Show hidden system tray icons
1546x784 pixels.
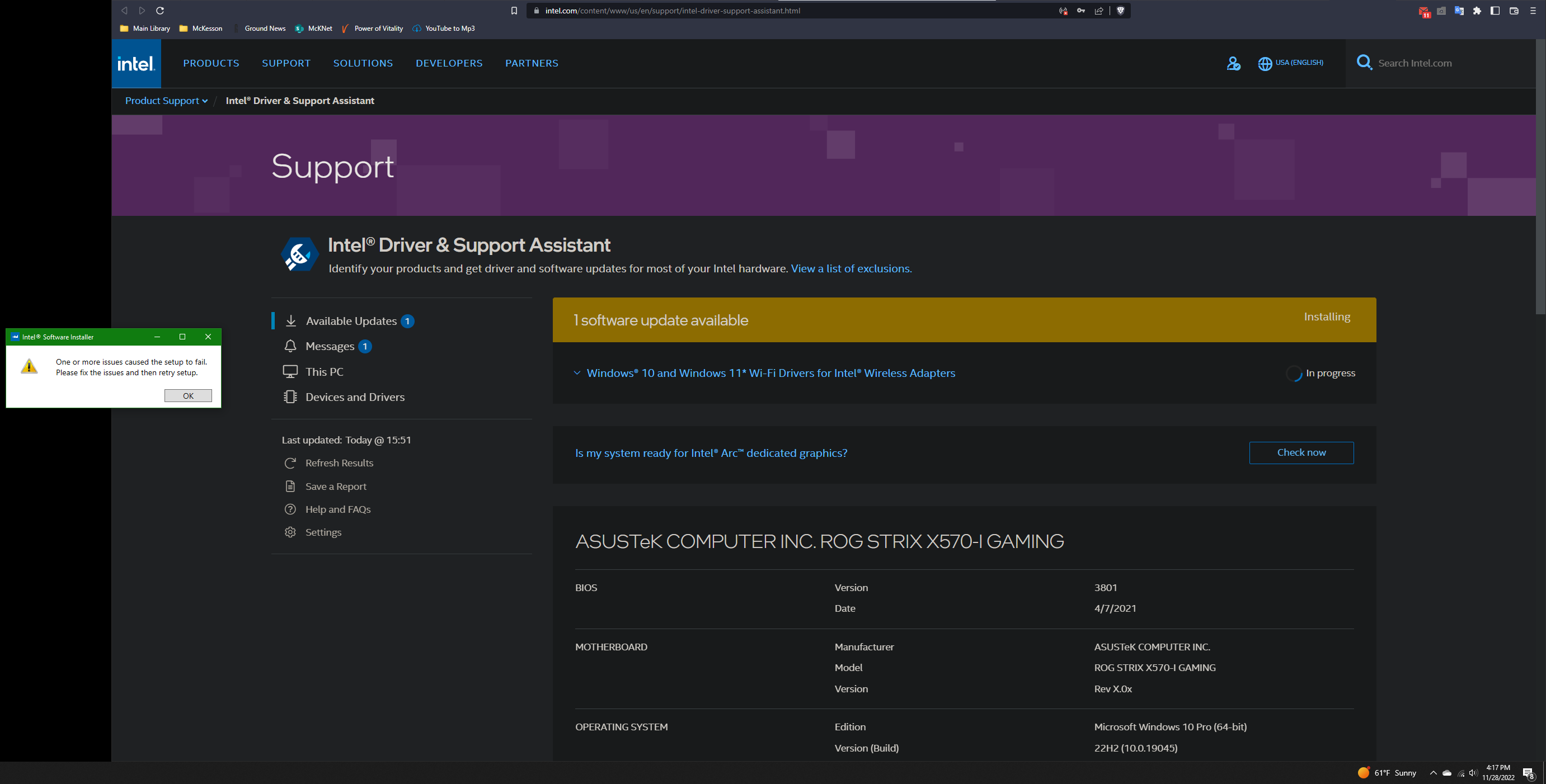[1432, 773]
